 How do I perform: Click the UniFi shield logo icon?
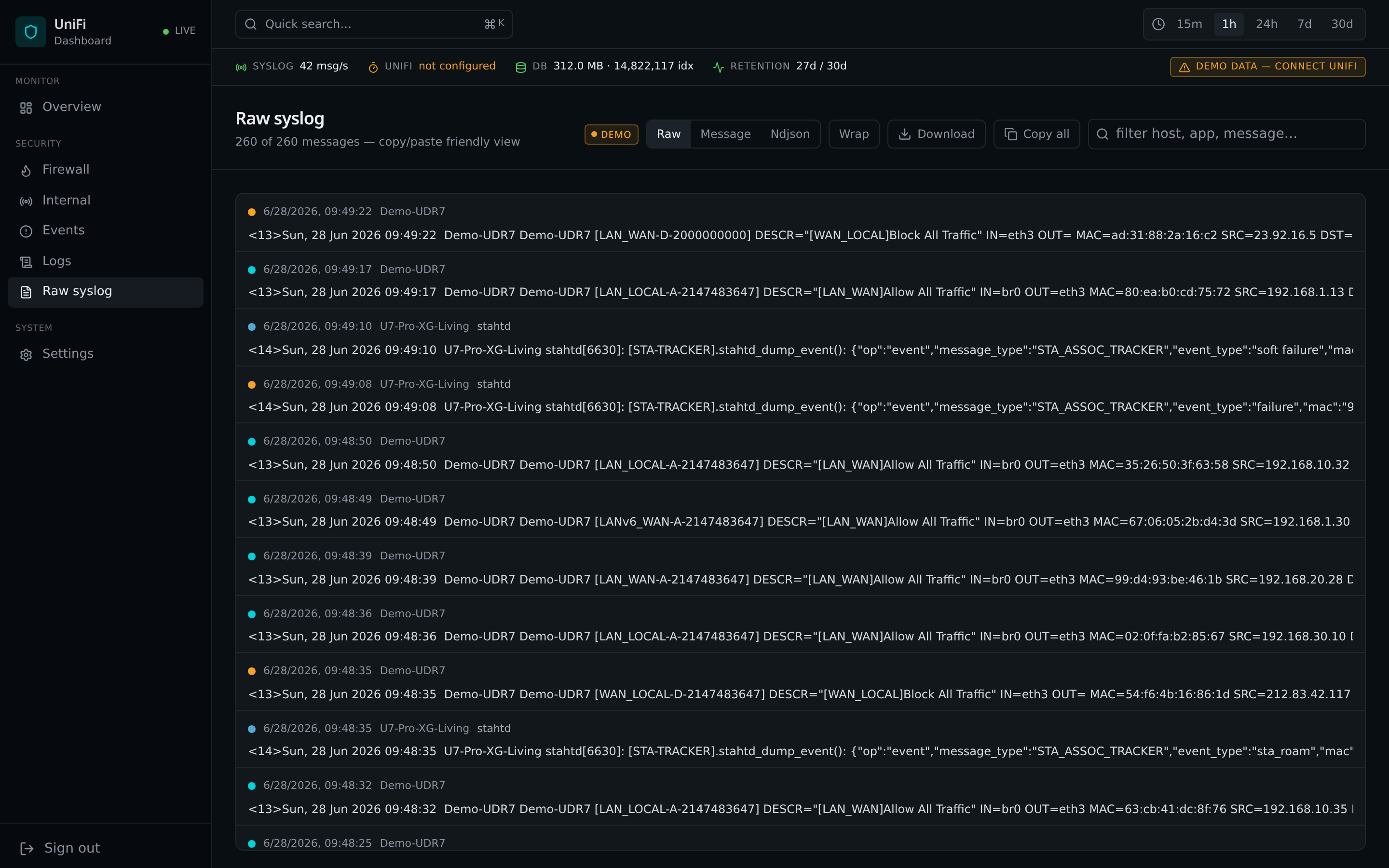30,31
